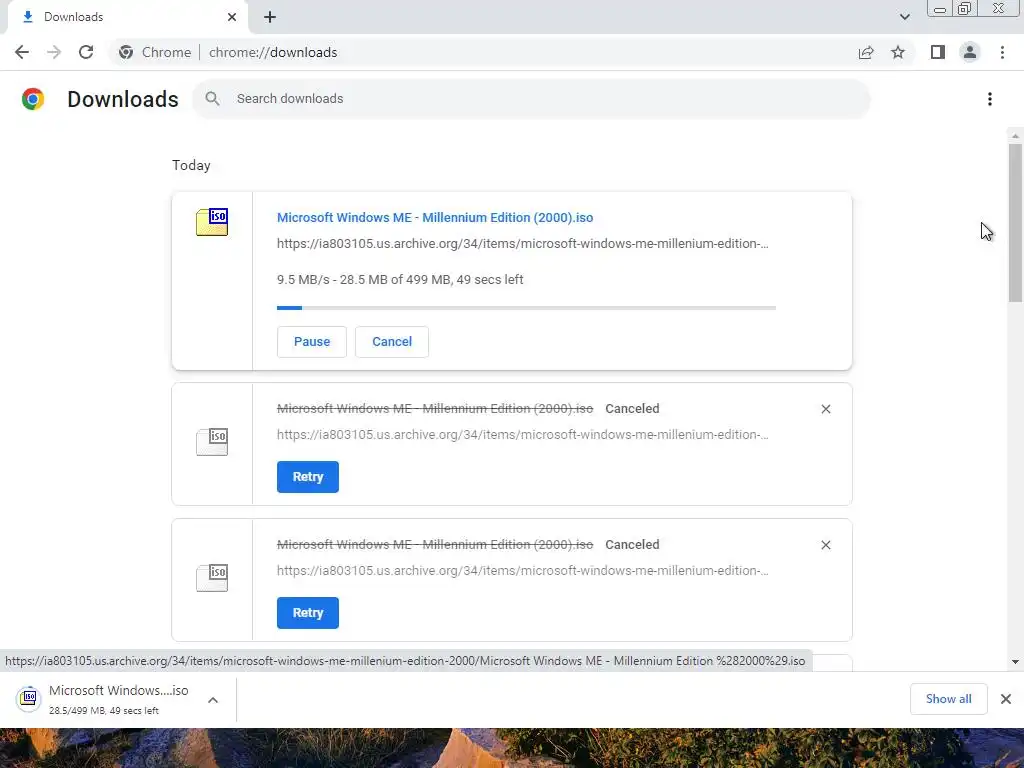
Task: Click the scrollbar up arrow
Action: 1015,136
